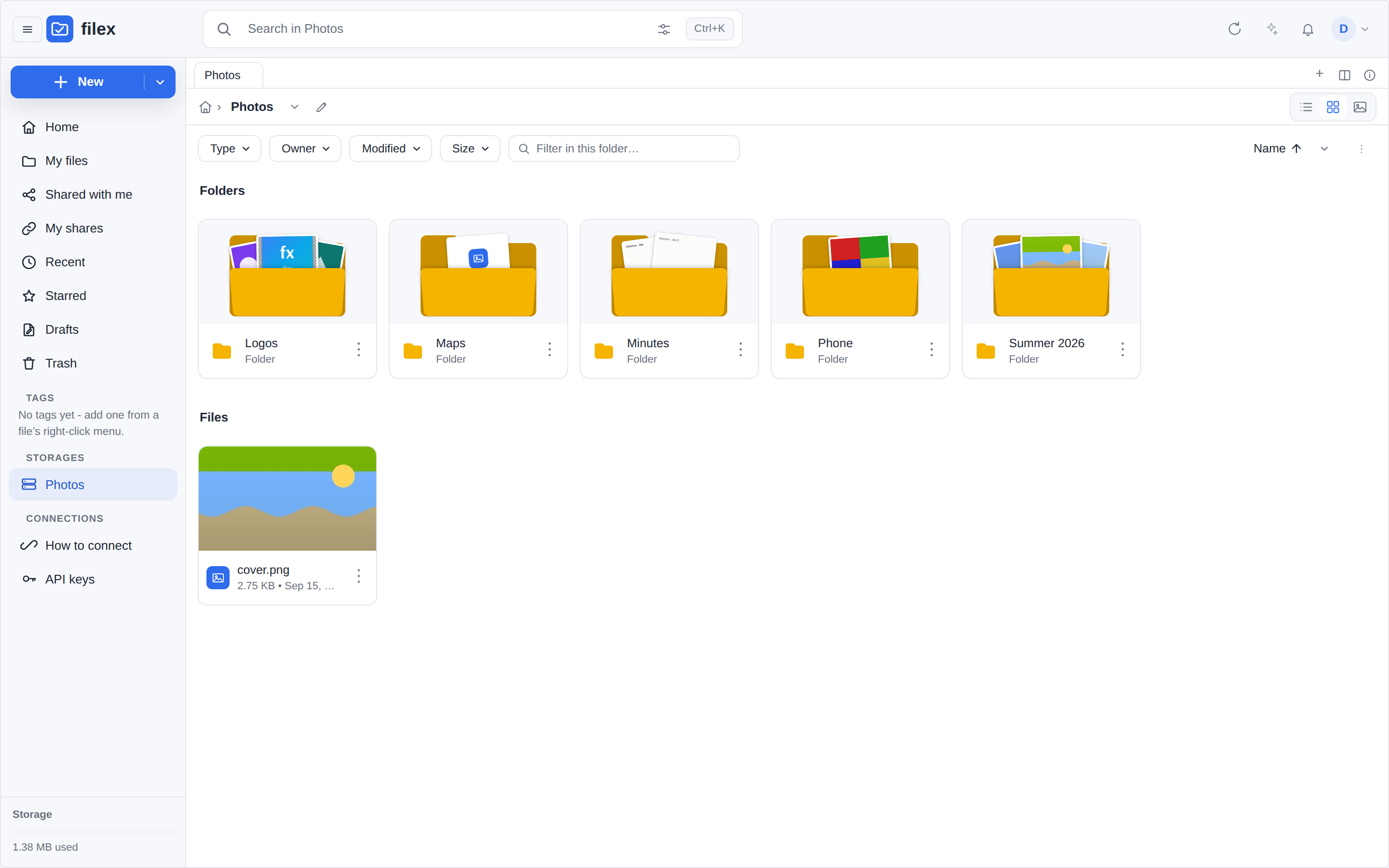Rename Photos with the pencil icon

(321, 108)
